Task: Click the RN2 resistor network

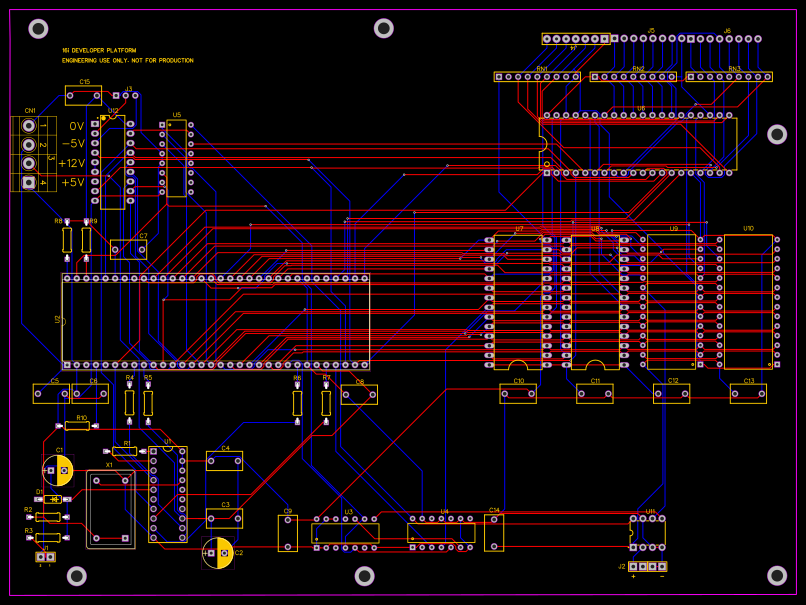Action: coord(635,76)
